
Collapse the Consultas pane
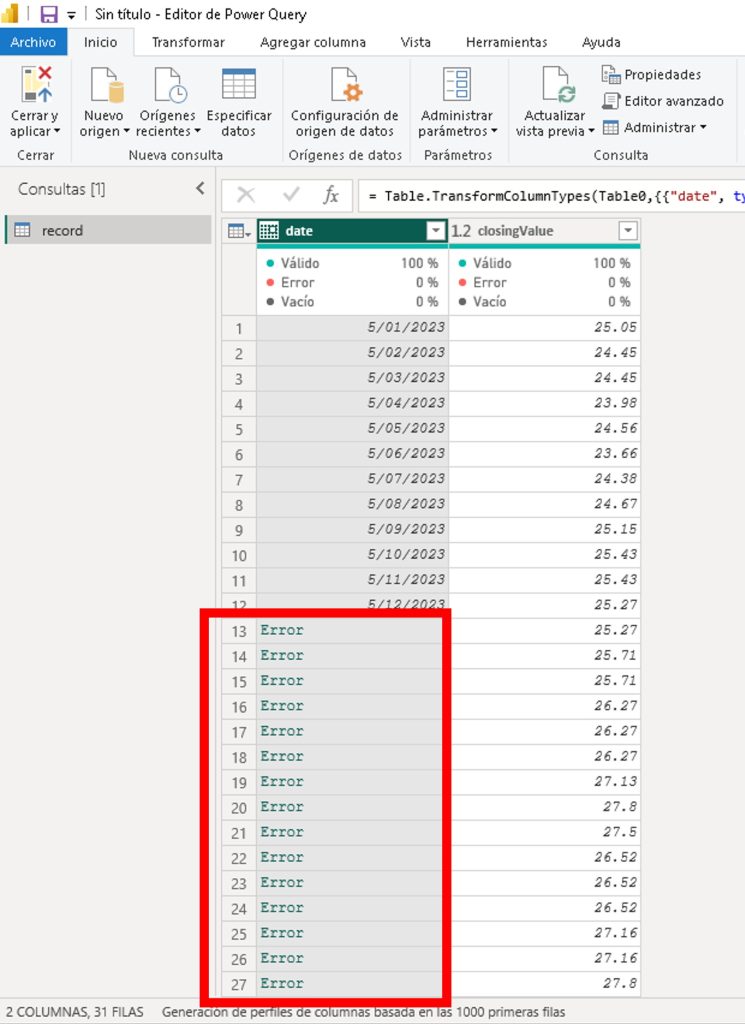[200, 188]
